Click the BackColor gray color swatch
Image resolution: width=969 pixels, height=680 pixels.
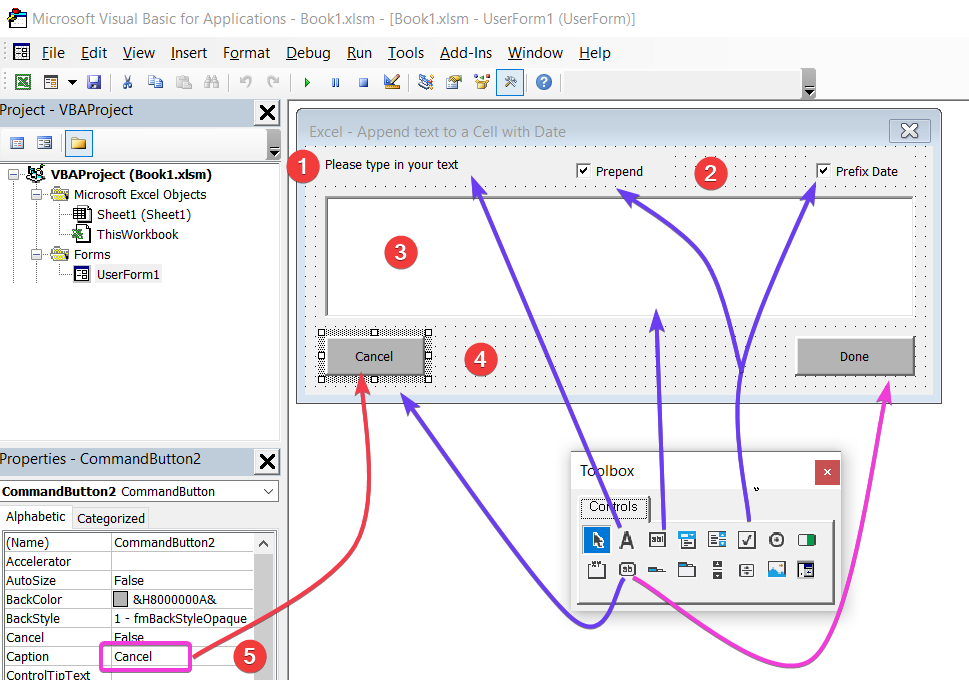(121, 599)
